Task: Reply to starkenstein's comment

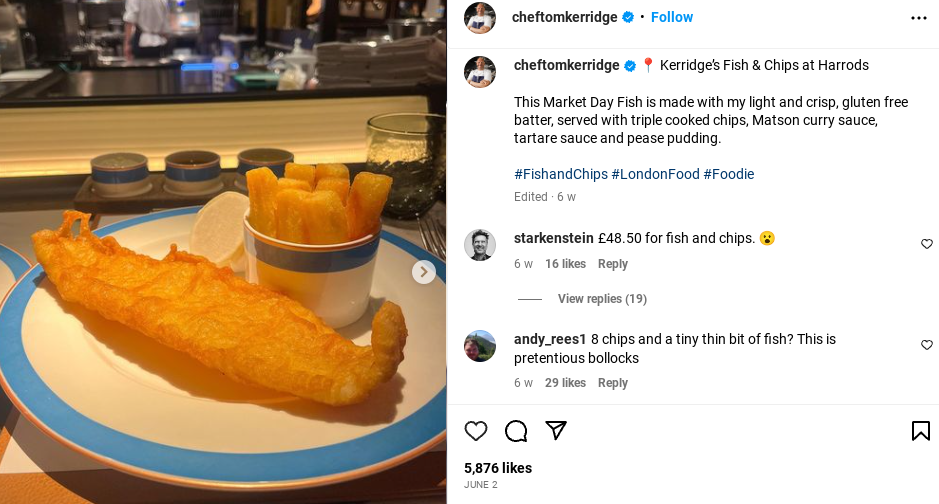Action: pos(612,264)
